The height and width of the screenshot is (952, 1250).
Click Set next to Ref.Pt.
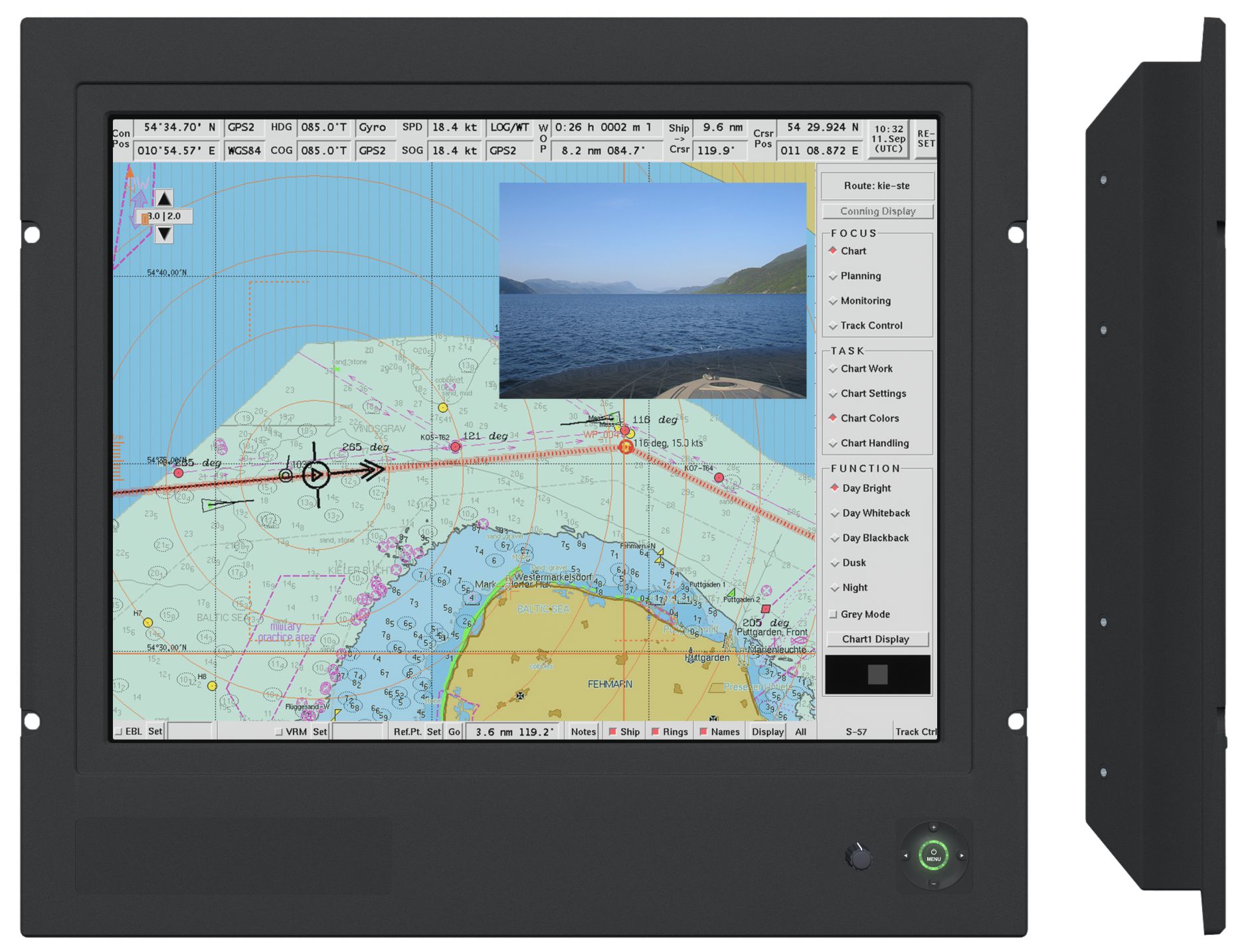pos(434,732)
